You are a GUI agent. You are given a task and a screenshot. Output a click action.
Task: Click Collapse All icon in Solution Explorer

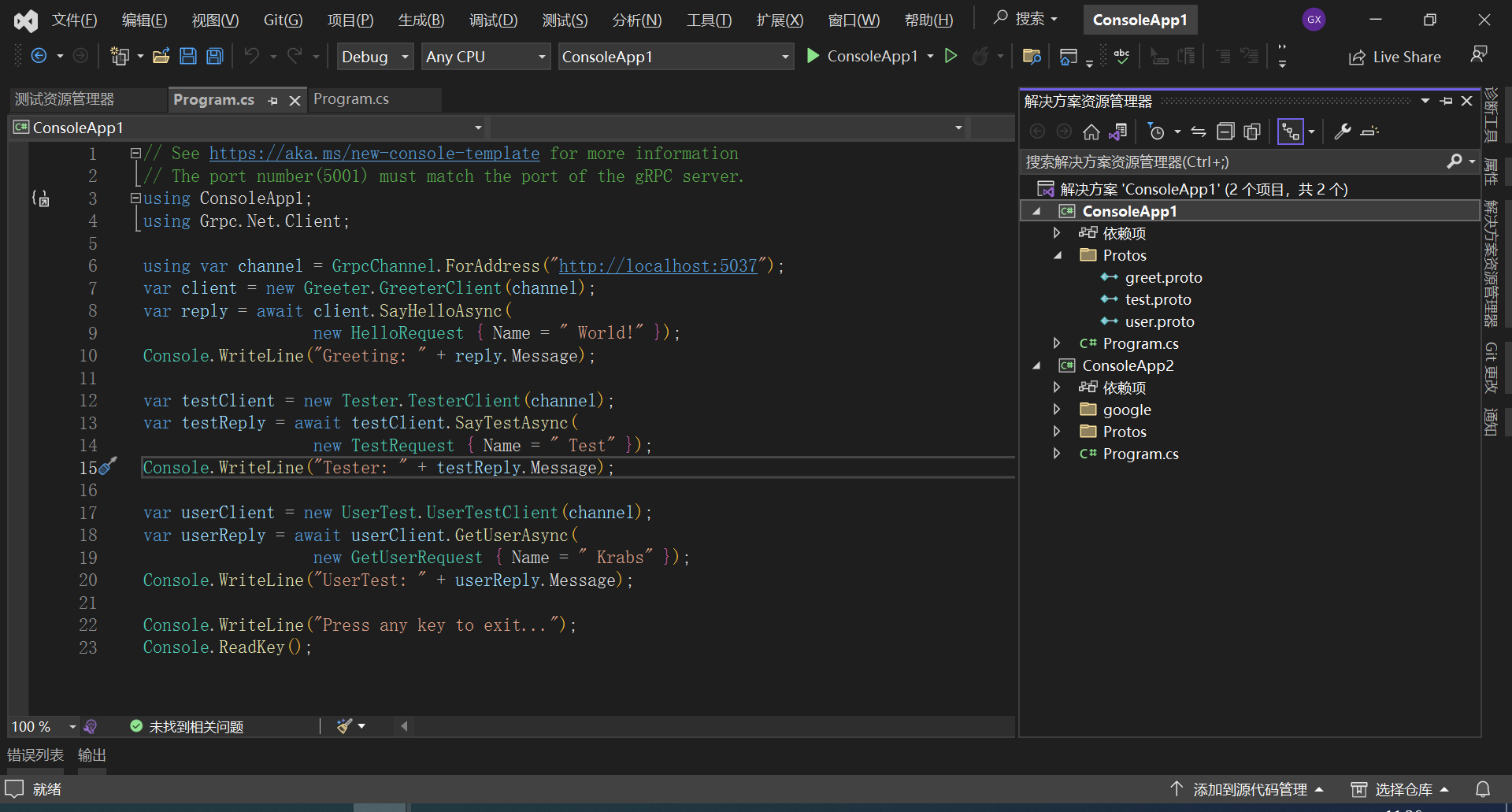(x=1225, y=132)
